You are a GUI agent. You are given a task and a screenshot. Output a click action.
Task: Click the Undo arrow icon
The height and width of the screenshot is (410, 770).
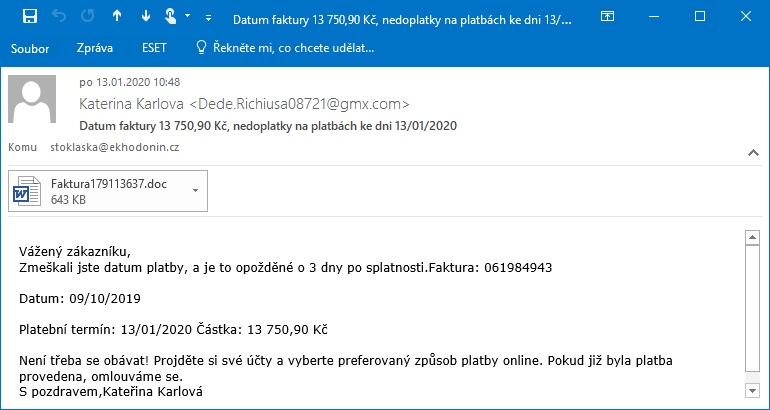59,17
